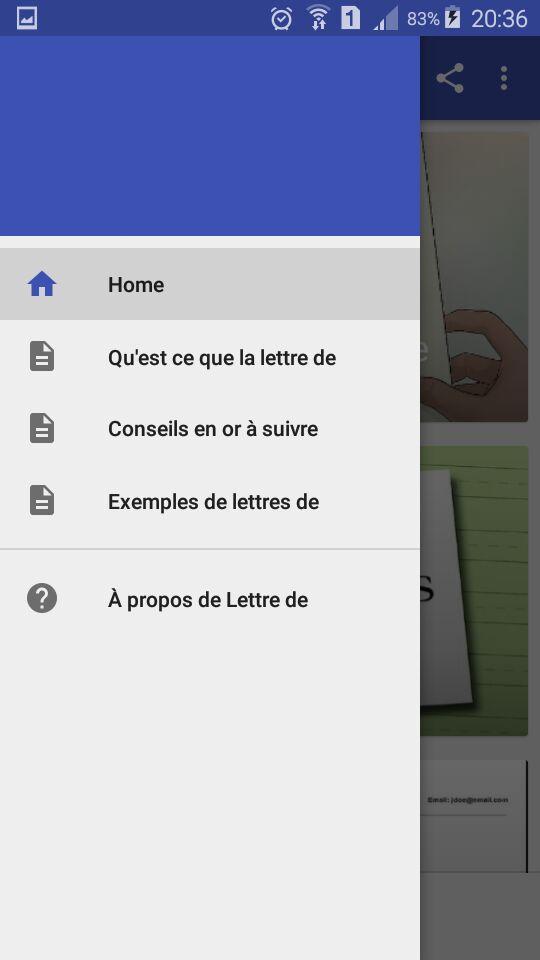This screenshot has height=960, width=540.
Task: Tap the dimmed hand holding letter image
Action: (474, 277)
